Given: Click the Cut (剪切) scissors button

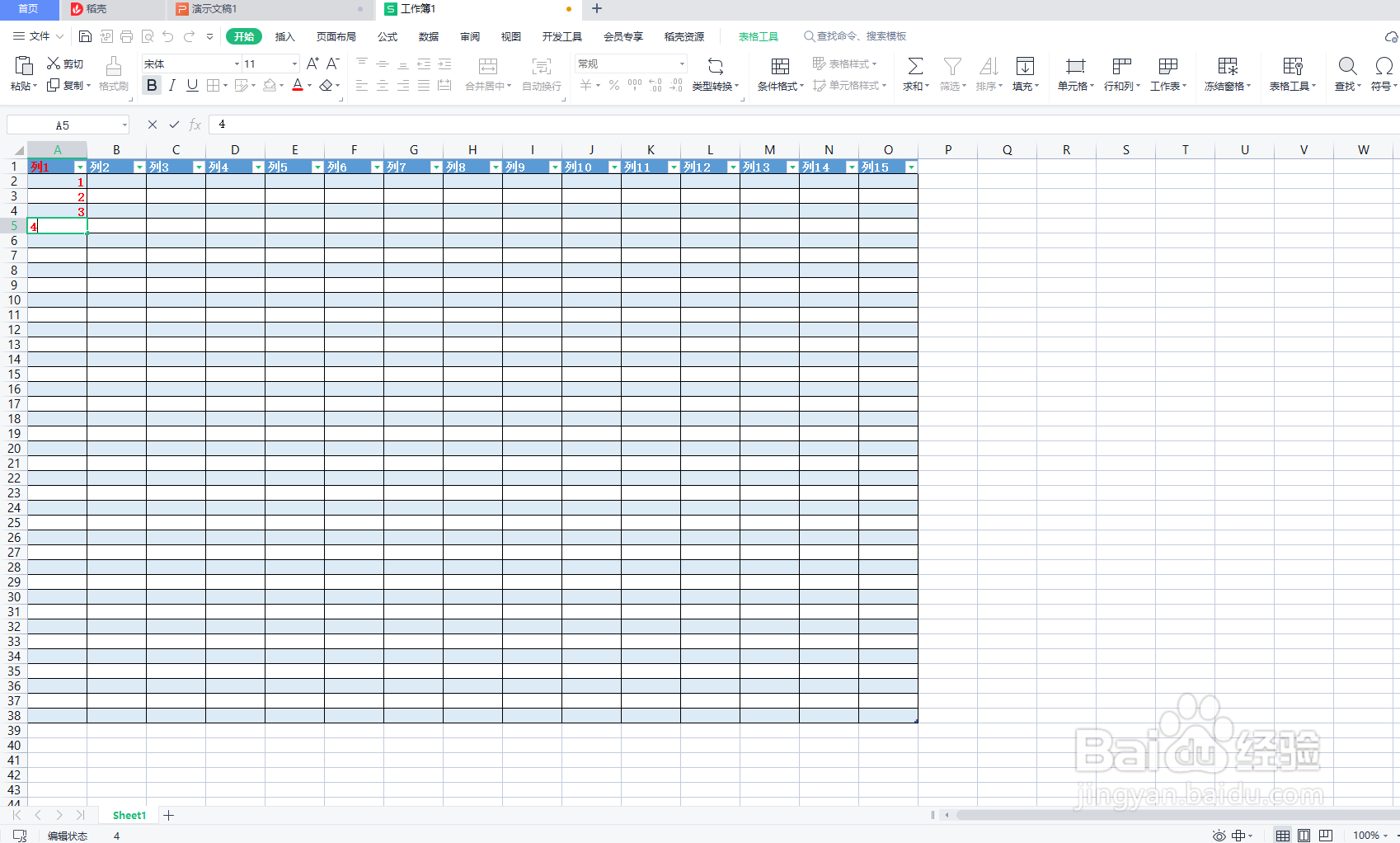Looking at the screenshot, I should point(64,64).
